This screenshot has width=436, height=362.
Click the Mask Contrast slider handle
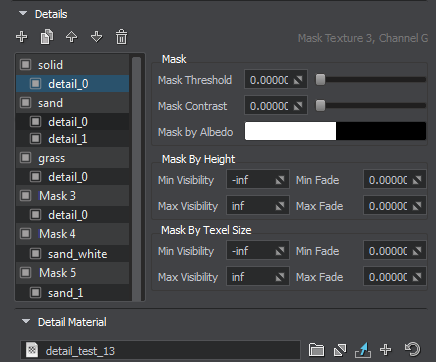320,106
